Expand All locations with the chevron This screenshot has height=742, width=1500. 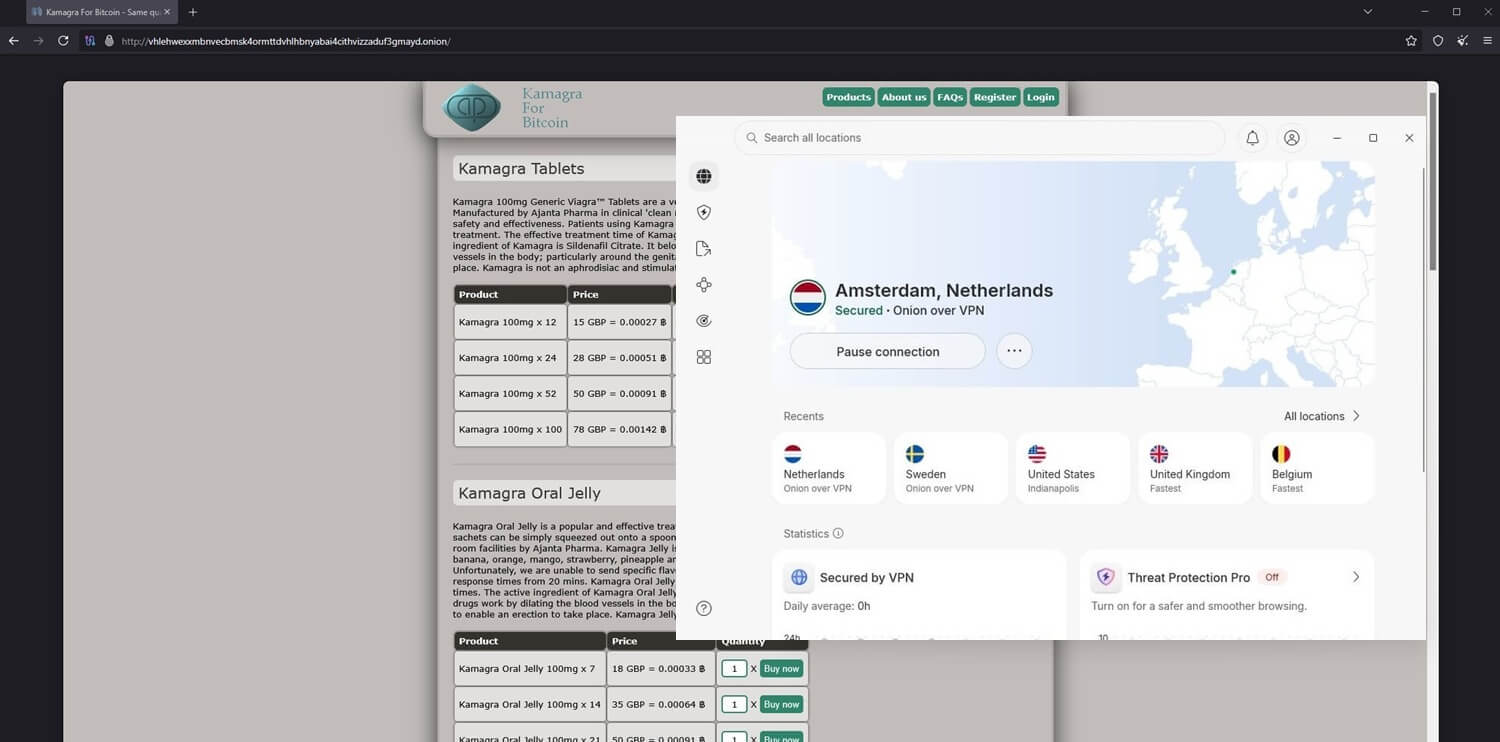click(x=1356, y=416)
